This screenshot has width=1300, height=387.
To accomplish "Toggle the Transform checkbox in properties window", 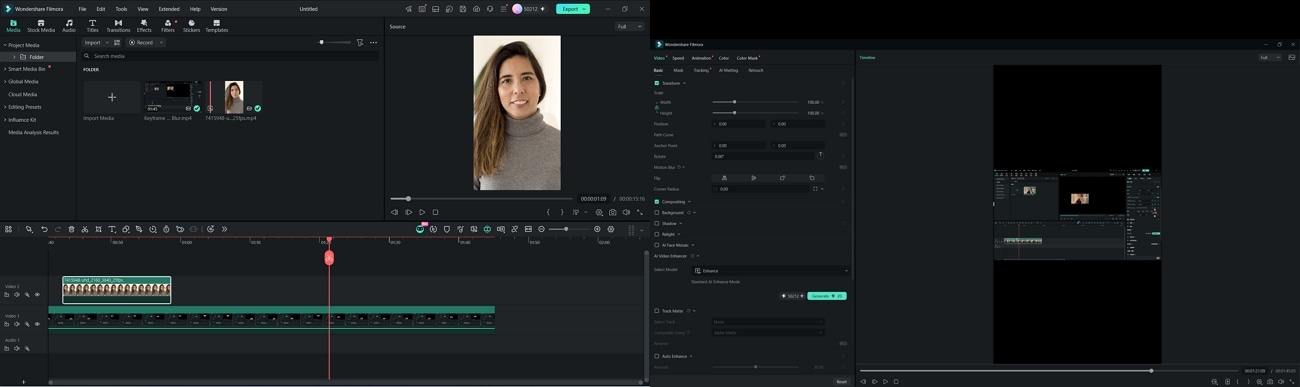I will 657,83.
